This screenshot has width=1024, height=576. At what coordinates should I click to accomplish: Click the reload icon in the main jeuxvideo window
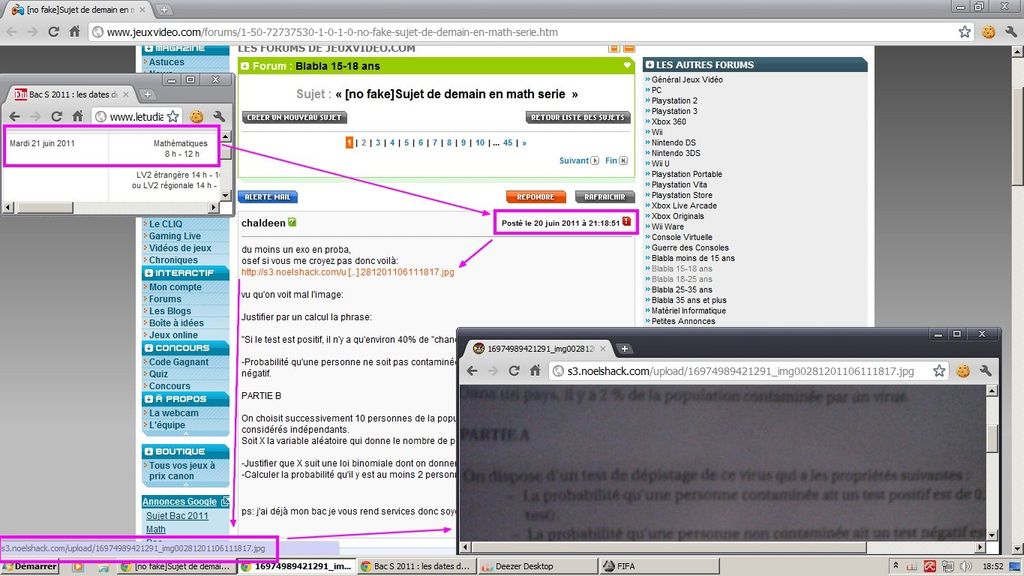(54, 31)
